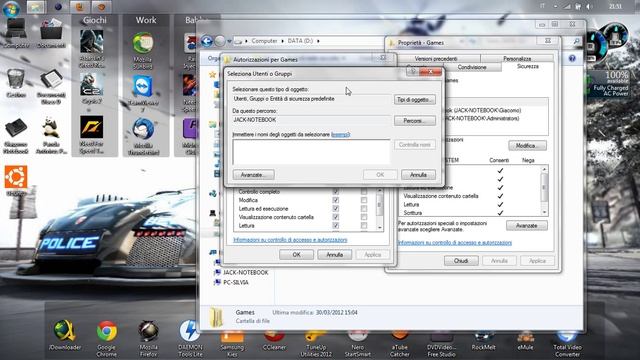
Task: Open access control info link in Autorizzazioni
Action: click(290, 240)
